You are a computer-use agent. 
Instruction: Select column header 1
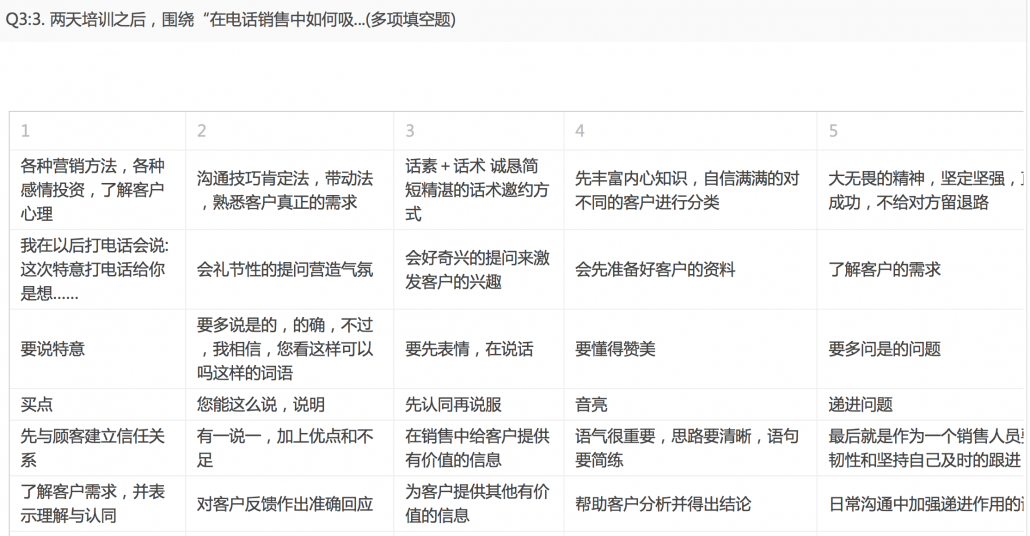coord(97,131)
